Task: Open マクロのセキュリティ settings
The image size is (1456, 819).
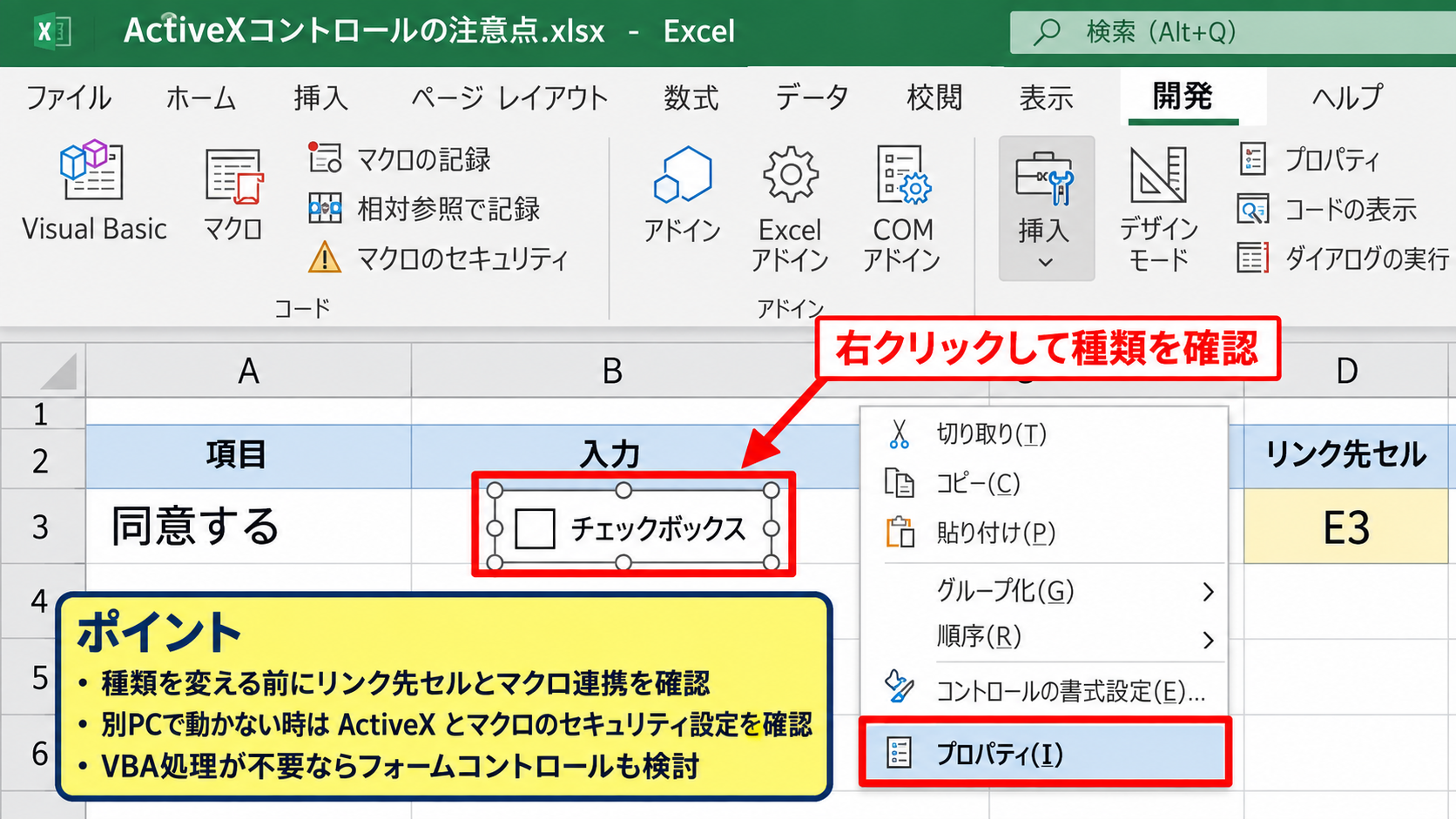Action: click(438, 258)
